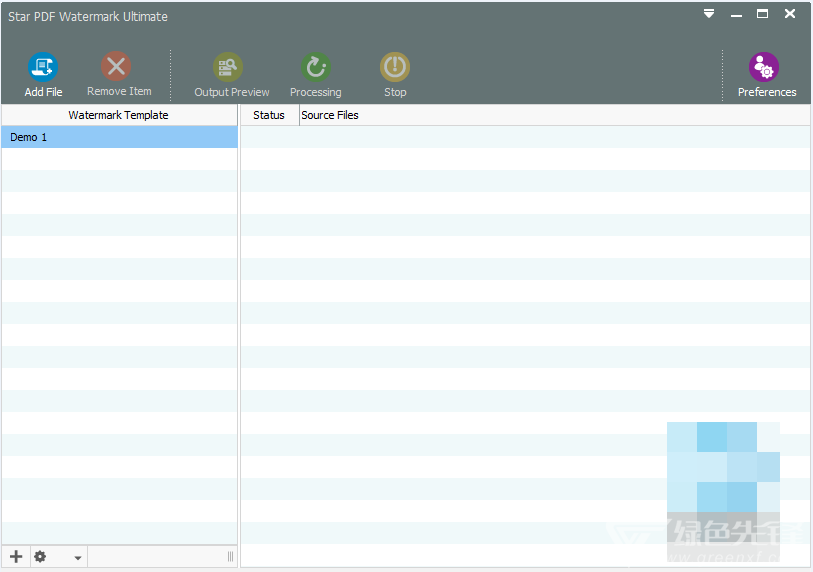Minimize the Star PDF Watermark window
Viewport: 813px width, 572px height.
coord(736,14)
